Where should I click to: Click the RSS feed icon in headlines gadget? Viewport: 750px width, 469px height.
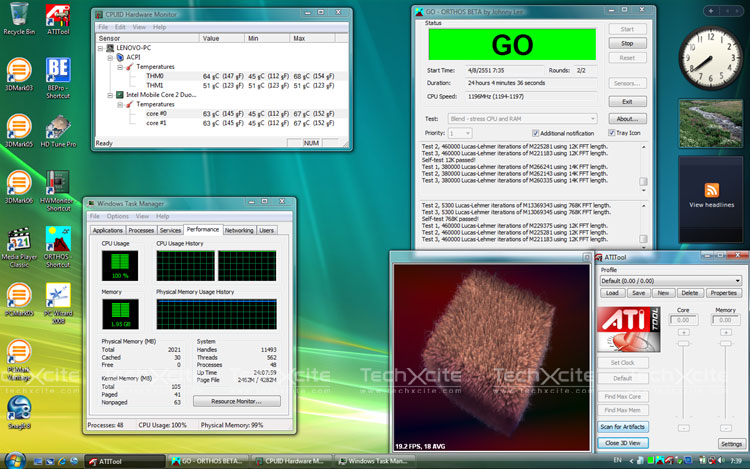[x=711, y=190]
